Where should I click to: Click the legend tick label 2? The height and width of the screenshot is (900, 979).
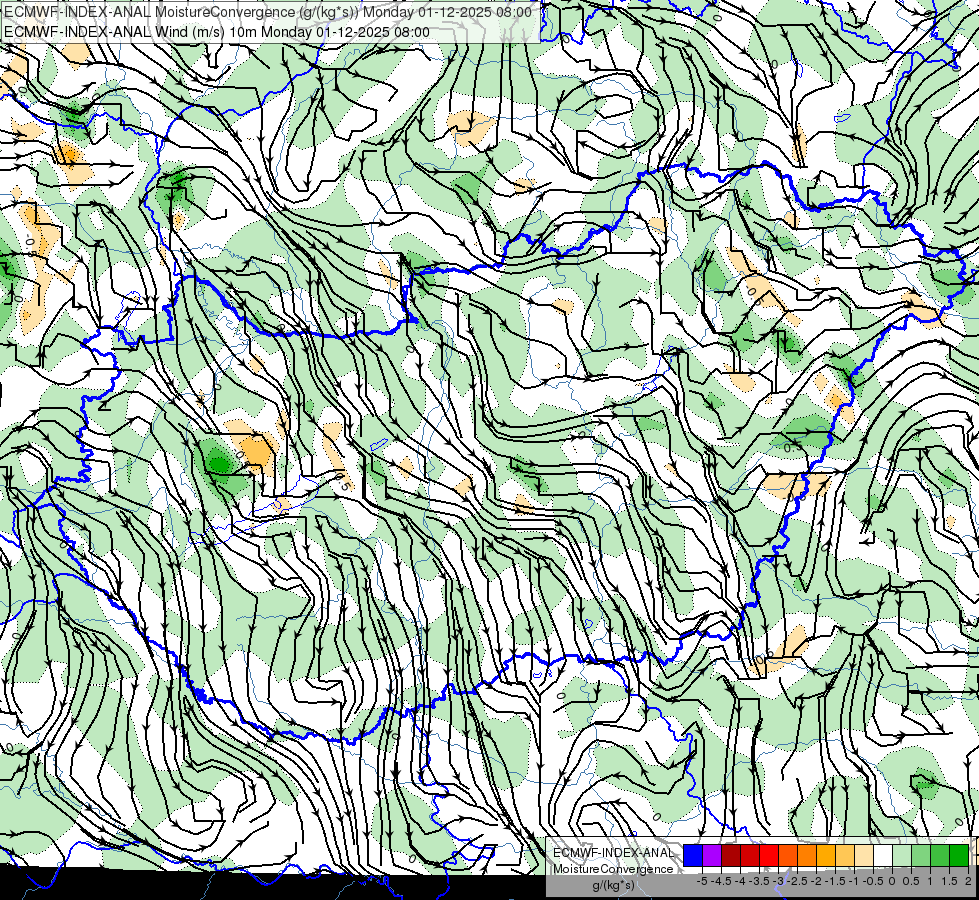[968, 881]
